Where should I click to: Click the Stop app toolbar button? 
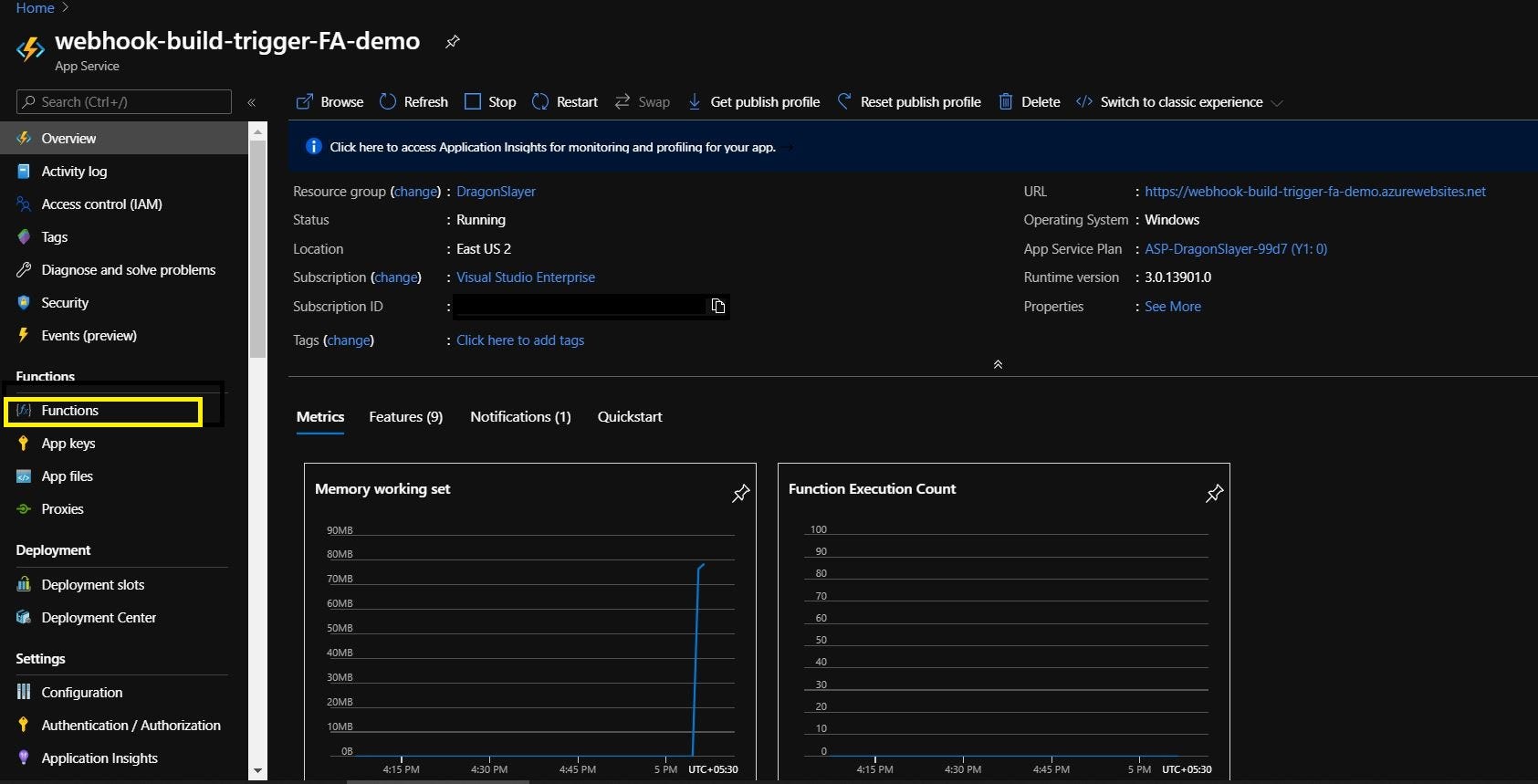point(490,102)
